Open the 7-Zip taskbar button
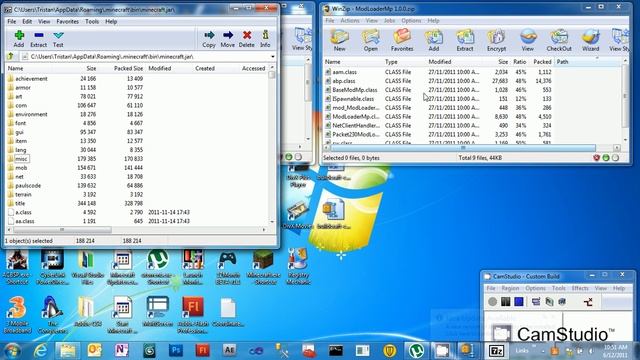640x360 pixels. (x=496, y=351)
